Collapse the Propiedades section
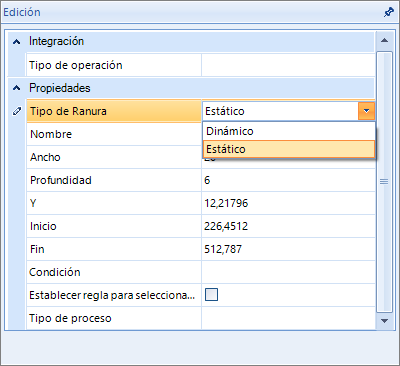The image size is (400, 366). (x=16, y=88)
